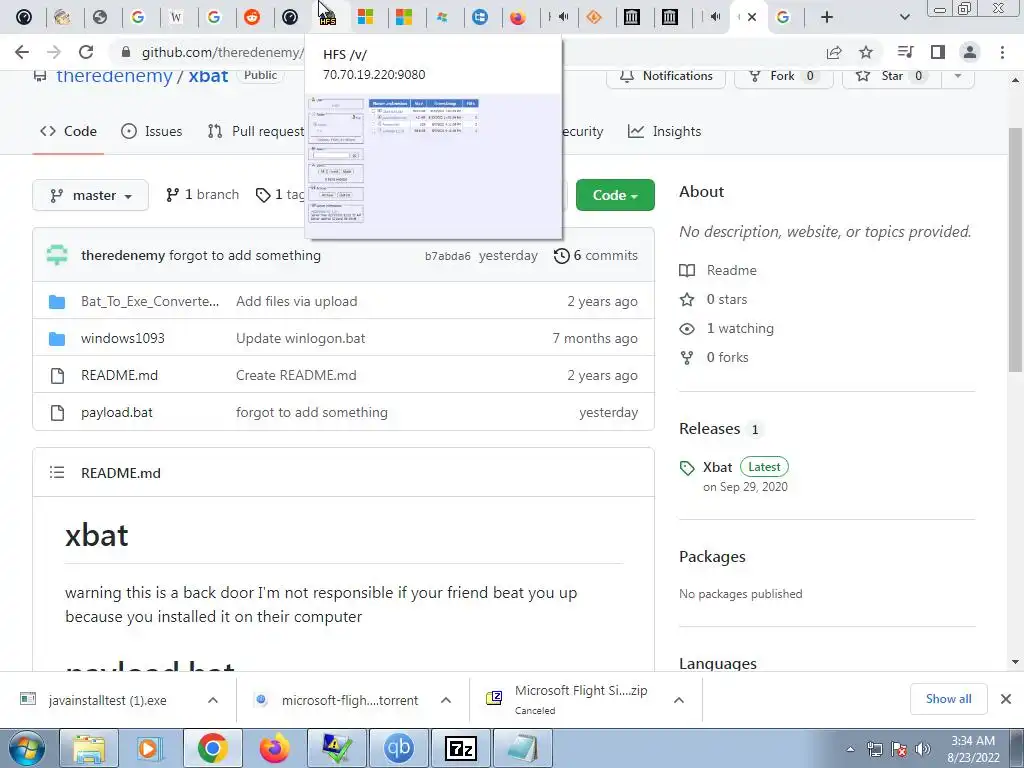Screen dimensions: 1024x768
Task: Open the Xbat Latest release
Action: click(718, 467)
